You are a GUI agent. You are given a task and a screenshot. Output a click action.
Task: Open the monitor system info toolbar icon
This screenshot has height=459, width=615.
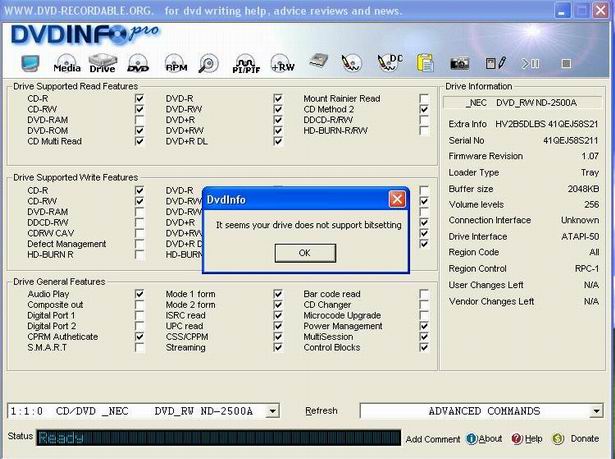(x=30, y=63)
